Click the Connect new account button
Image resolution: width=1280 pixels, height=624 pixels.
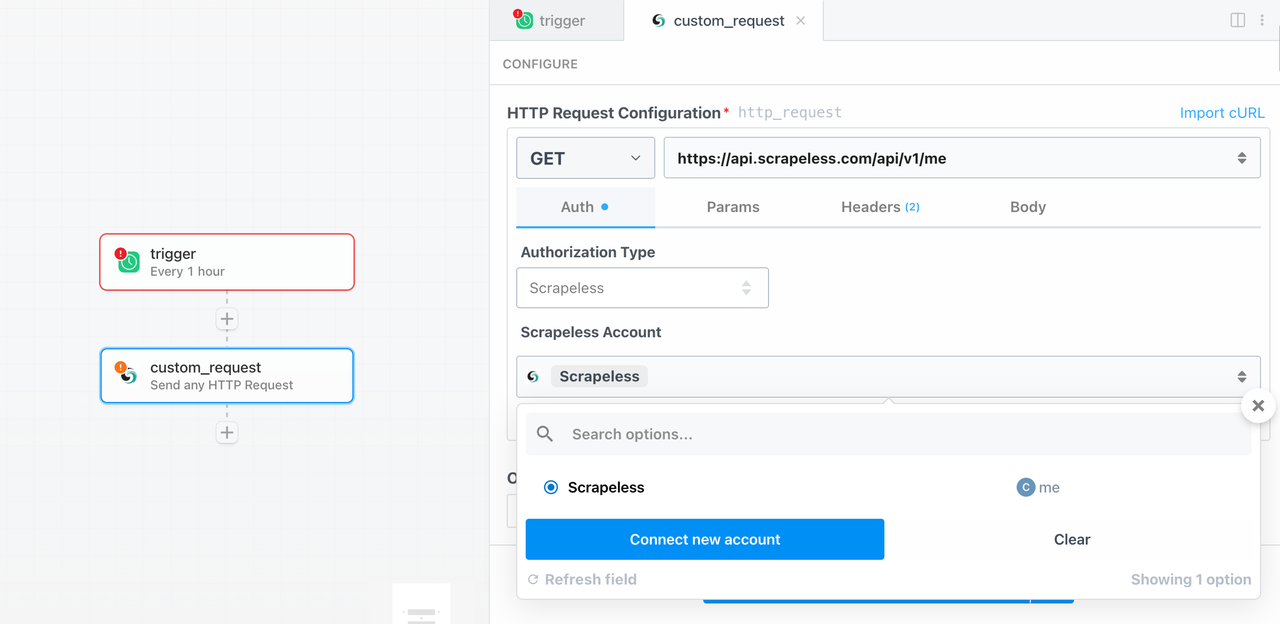(x=705, y=539)
